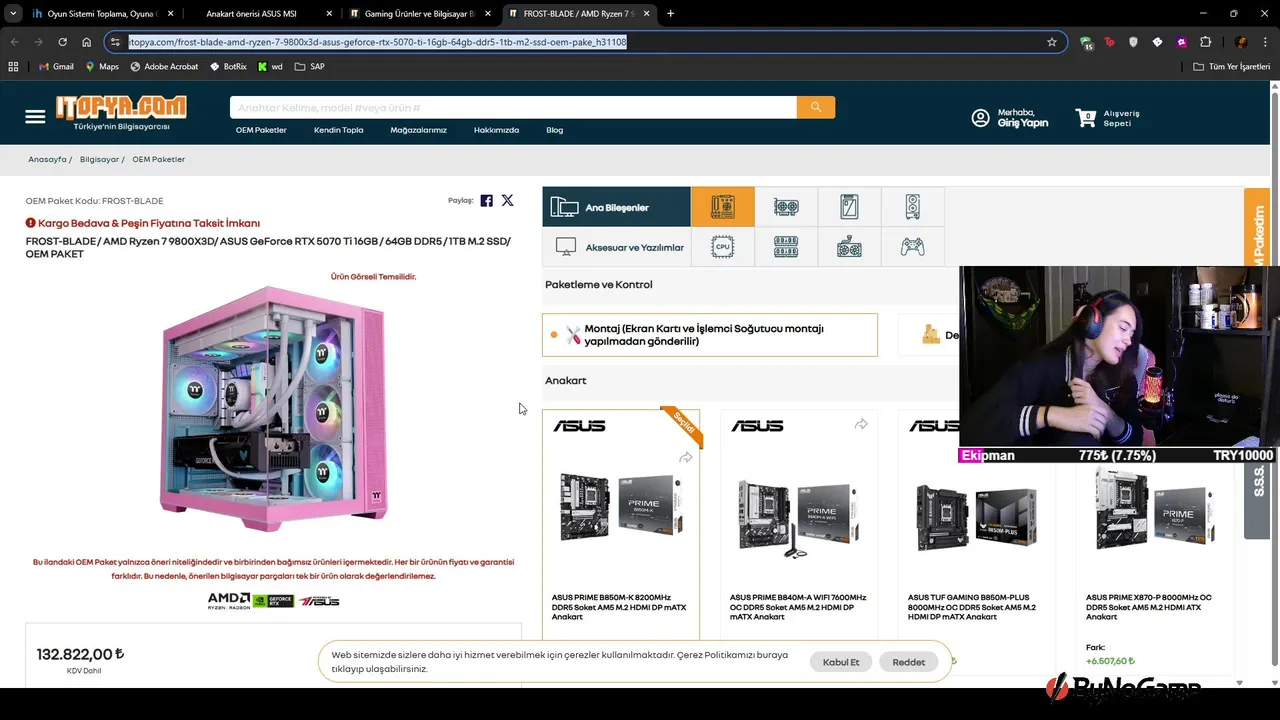1280x720 pixels.
Task: Focus the product search input field
Action: click(x=513, y=107)
